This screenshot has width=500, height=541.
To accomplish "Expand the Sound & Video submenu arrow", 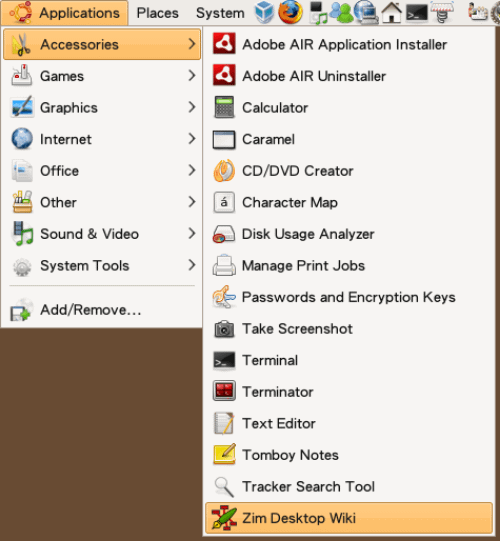I will pyautogui.click(x=192, y=234).
